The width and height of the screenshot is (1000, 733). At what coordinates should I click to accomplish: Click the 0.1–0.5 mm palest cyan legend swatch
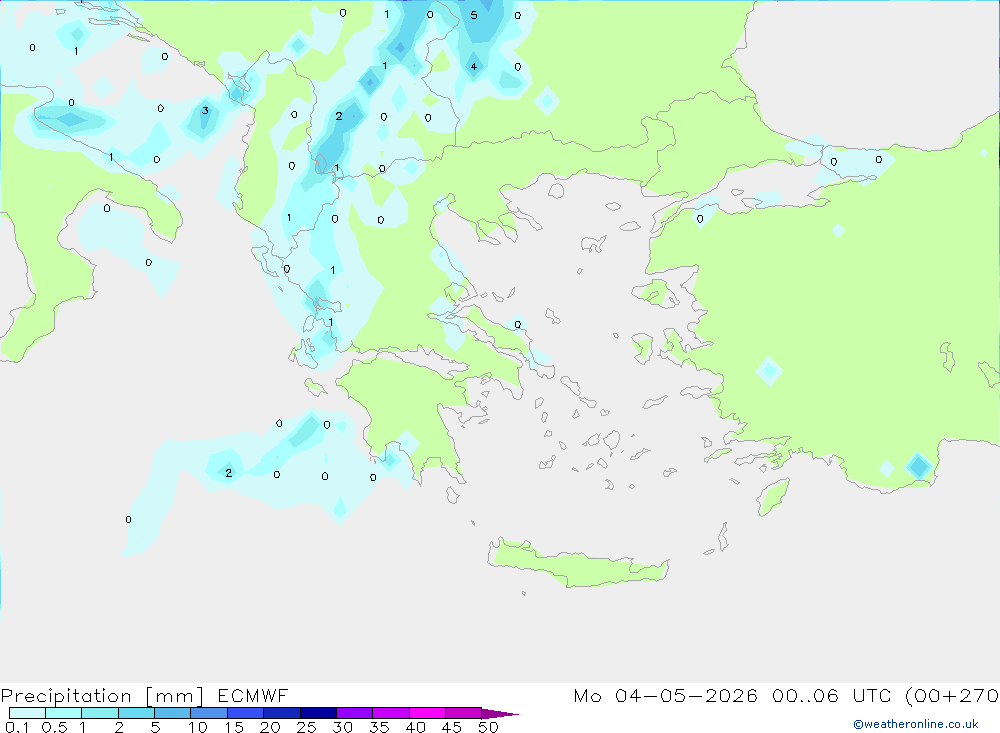point(27,713)
